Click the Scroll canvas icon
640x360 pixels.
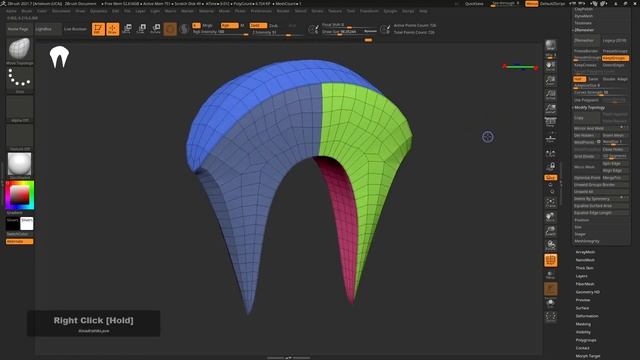551,66
